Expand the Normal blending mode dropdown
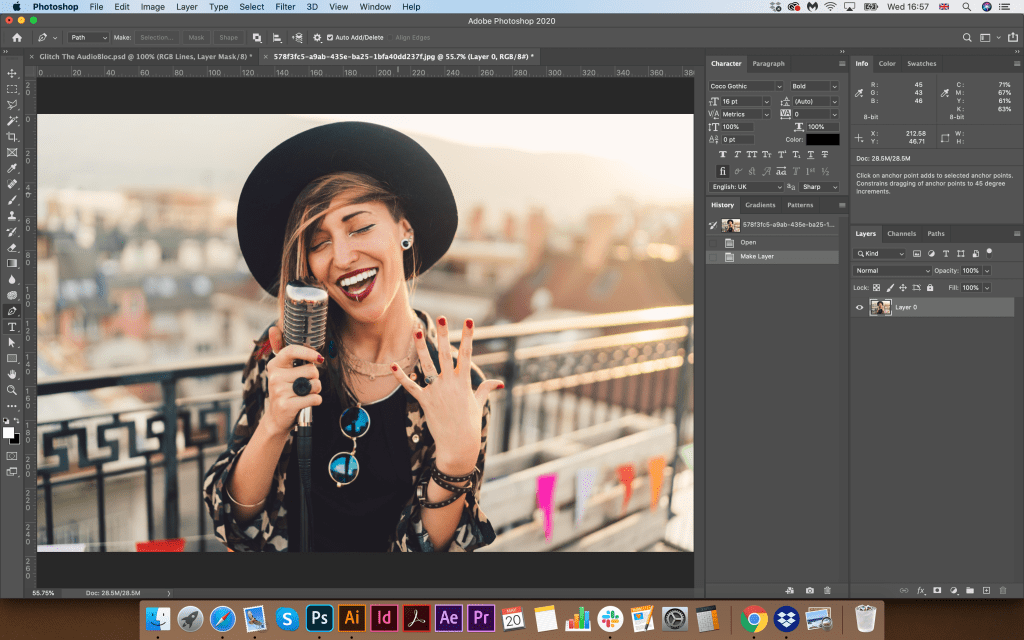The height and width of the screenshot is (640, 1024). pyautogui.click(x=892, y=271)
